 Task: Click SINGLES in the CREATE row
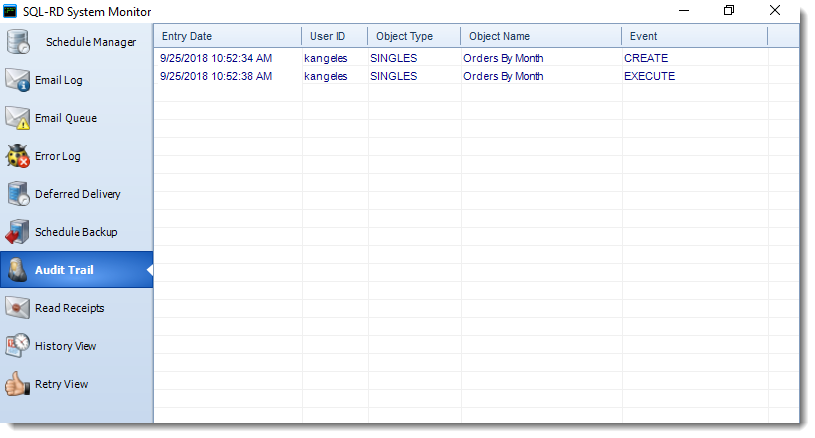click(393, 58)
